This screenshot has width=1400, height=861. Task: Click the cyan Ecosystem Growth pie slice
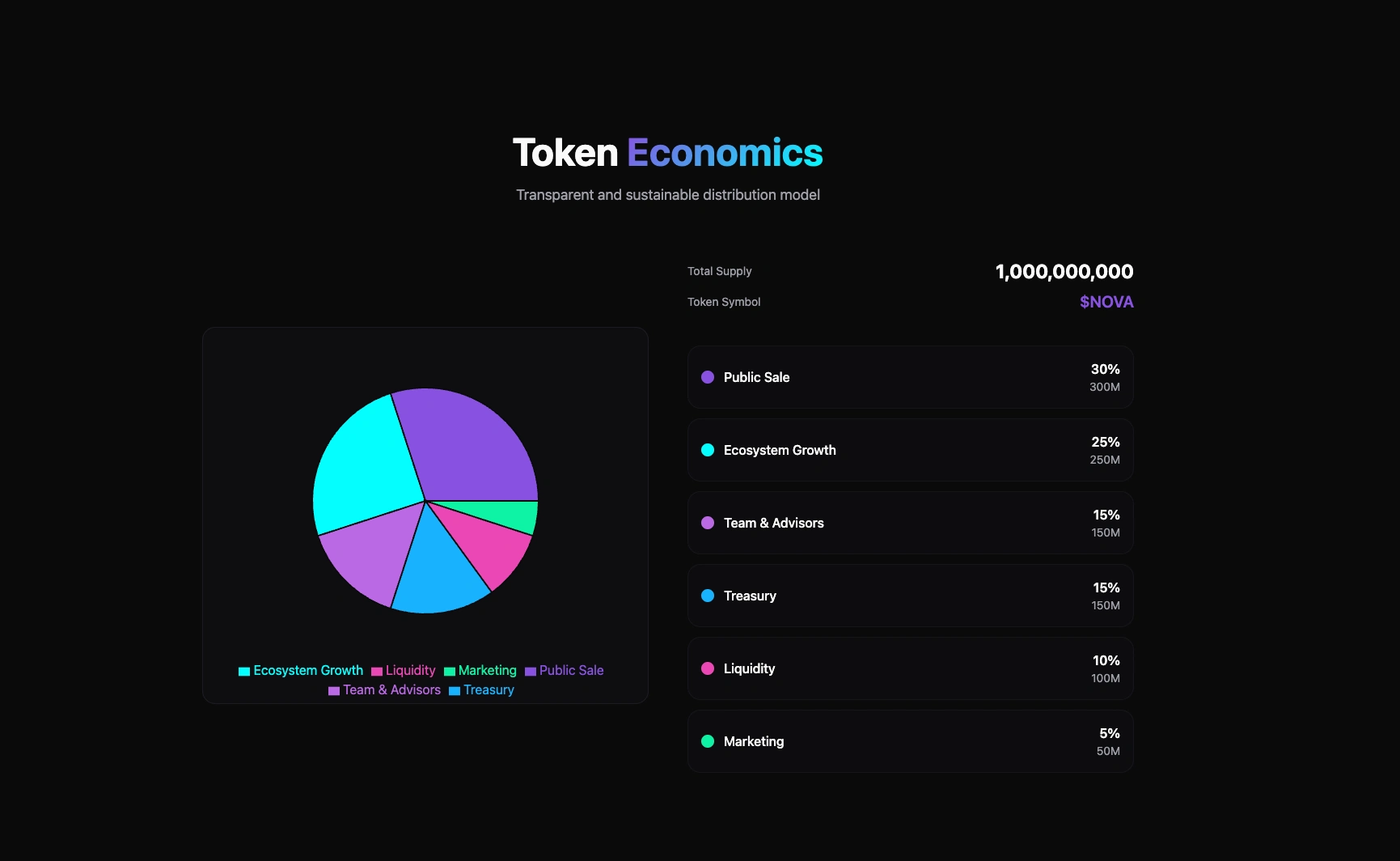coord(364,465)
